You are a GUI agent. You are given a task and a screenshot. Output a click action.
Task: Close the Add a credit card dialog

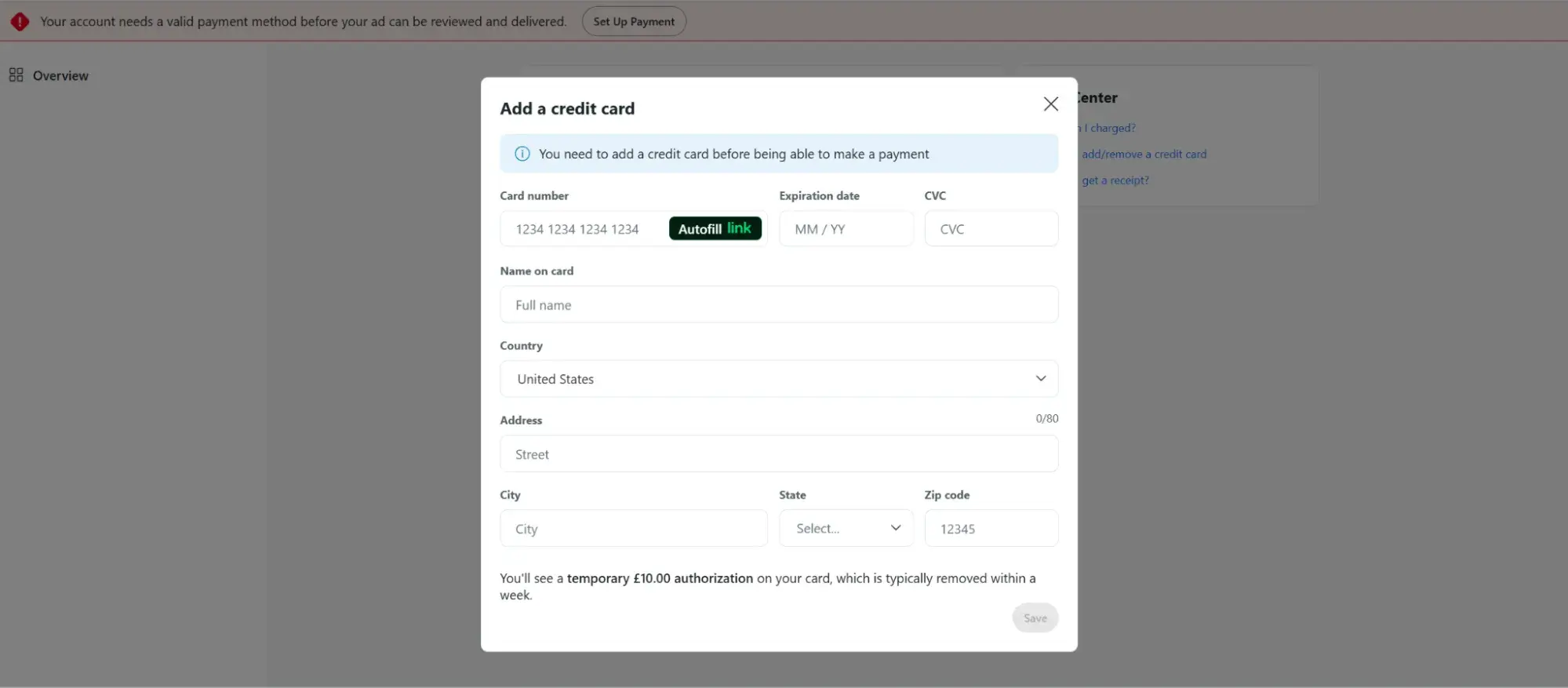[x=1050, y=104]
